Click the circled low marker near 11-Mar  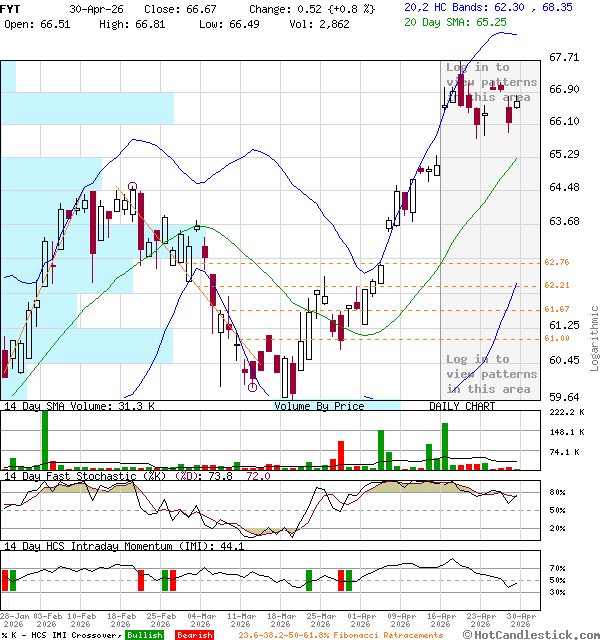coord(253,385)
